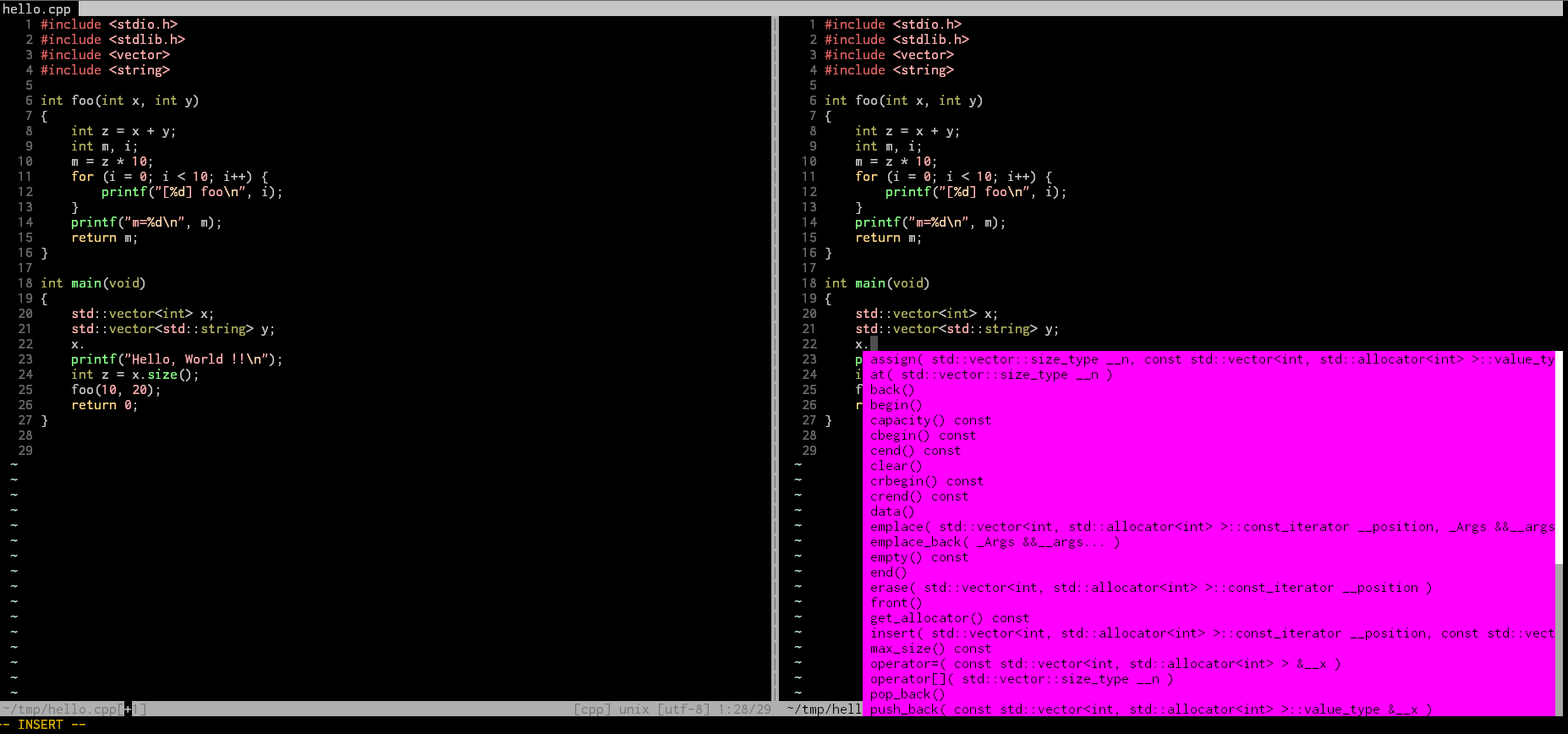Screen dimensions: 1568x734
Task: Choose crend() const completion entry
Action: pyautogui.click(x=1209, y=496)
